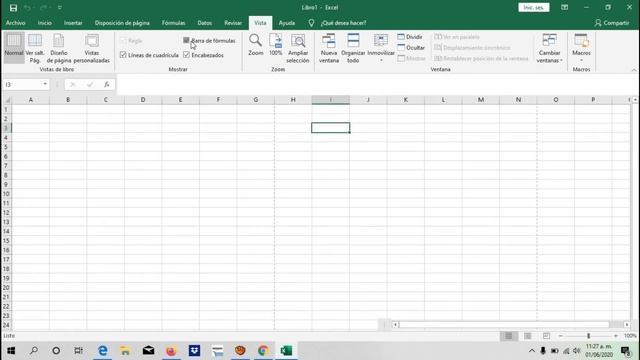Viewport: 640px width, 360px height.
Task: Click the zoom level 100% text
Action: pyautogui.click(x=630, y=336)
